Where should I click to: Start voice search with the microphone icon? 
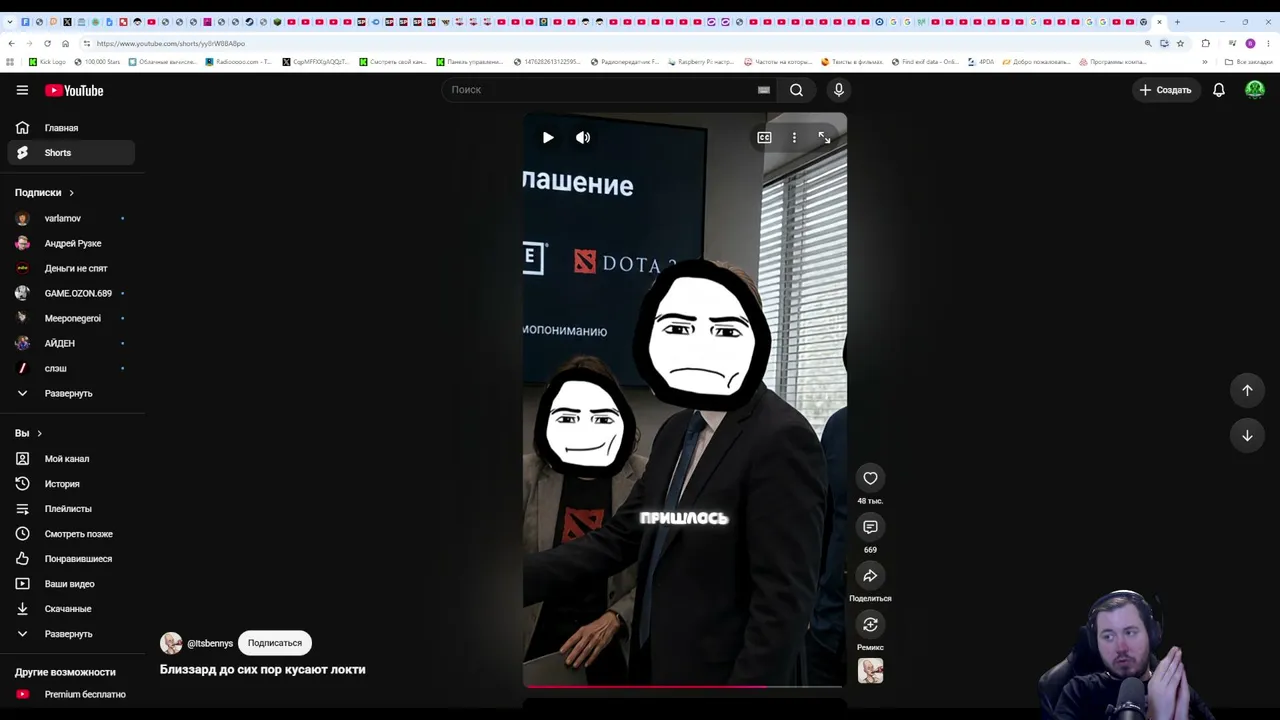pos(839,90)
